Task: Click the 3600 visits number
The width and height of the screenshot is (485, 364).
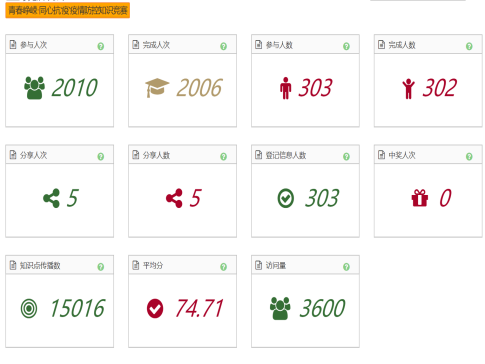Action: (322, 308)
